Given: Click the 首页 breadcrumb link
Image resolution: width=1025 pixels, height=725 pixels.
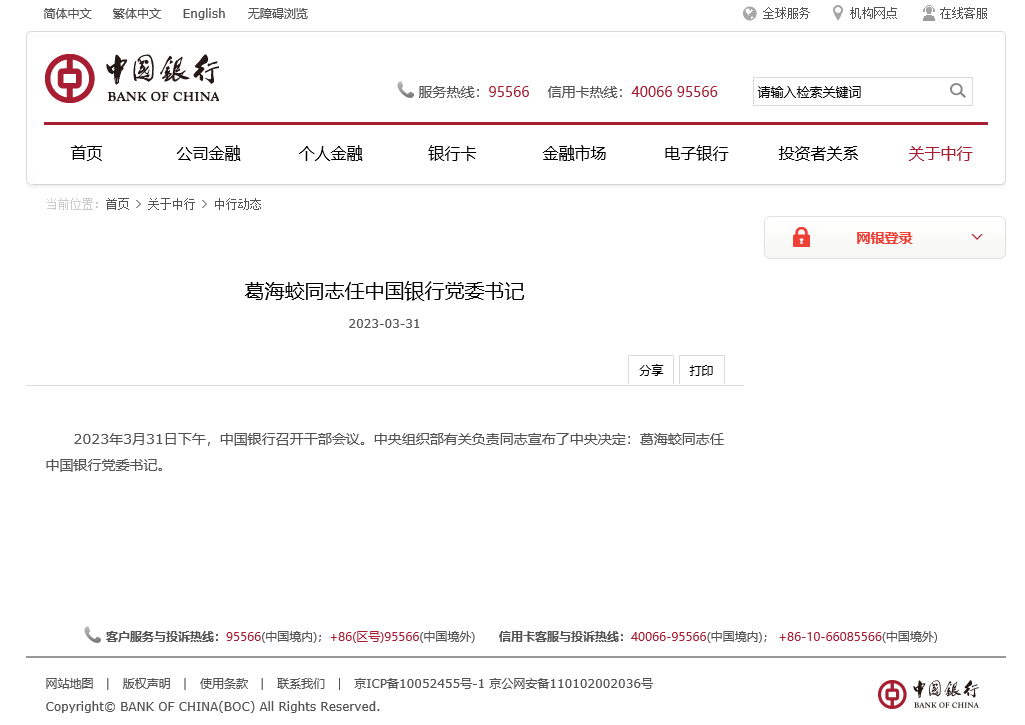Looking at the screenshot, I should coord(118,204).
